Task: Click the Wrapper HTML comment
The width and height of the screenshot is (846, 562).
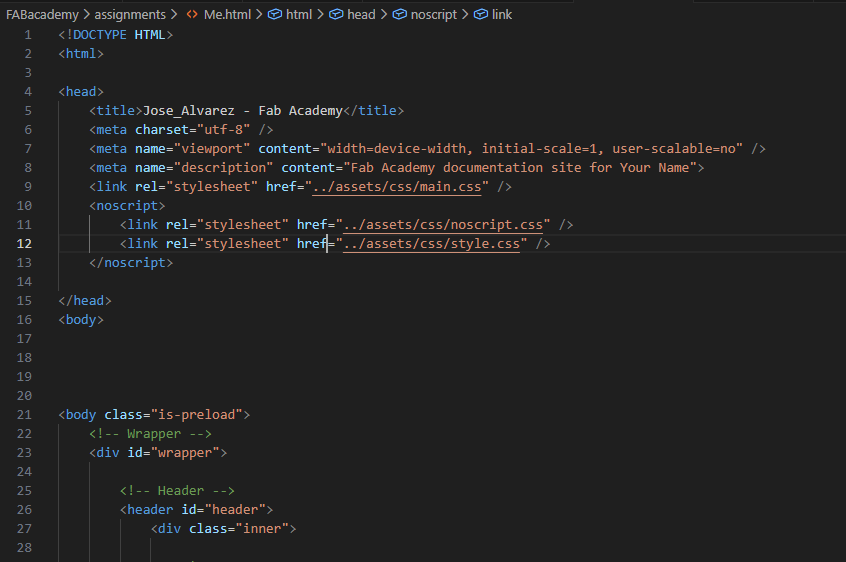Action: click(150, 434)
